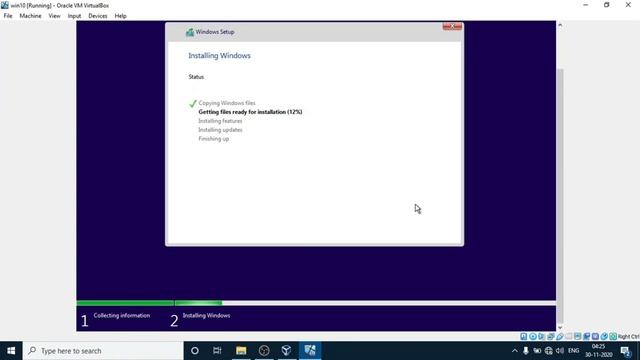The image size is (640, 360).
Task: Click the keyboard capture icon beside Right Ctrl
Action: point(613,336)
